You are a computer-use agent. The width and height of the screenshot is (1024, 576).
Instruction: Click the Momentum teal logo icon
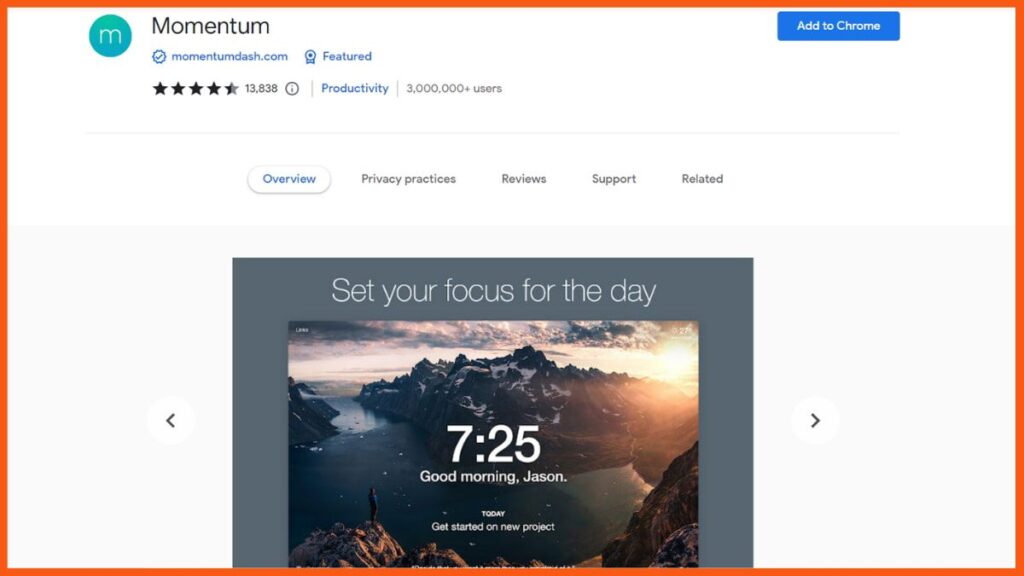tap(110, 35)
